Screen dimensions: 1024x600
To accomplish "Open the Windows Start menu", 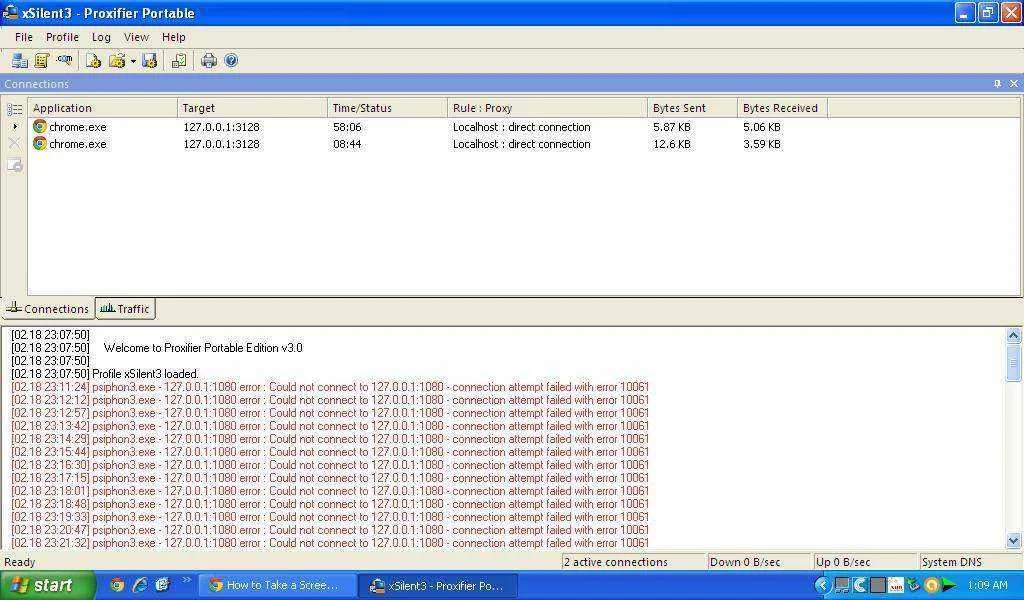I will pos(48,586).
